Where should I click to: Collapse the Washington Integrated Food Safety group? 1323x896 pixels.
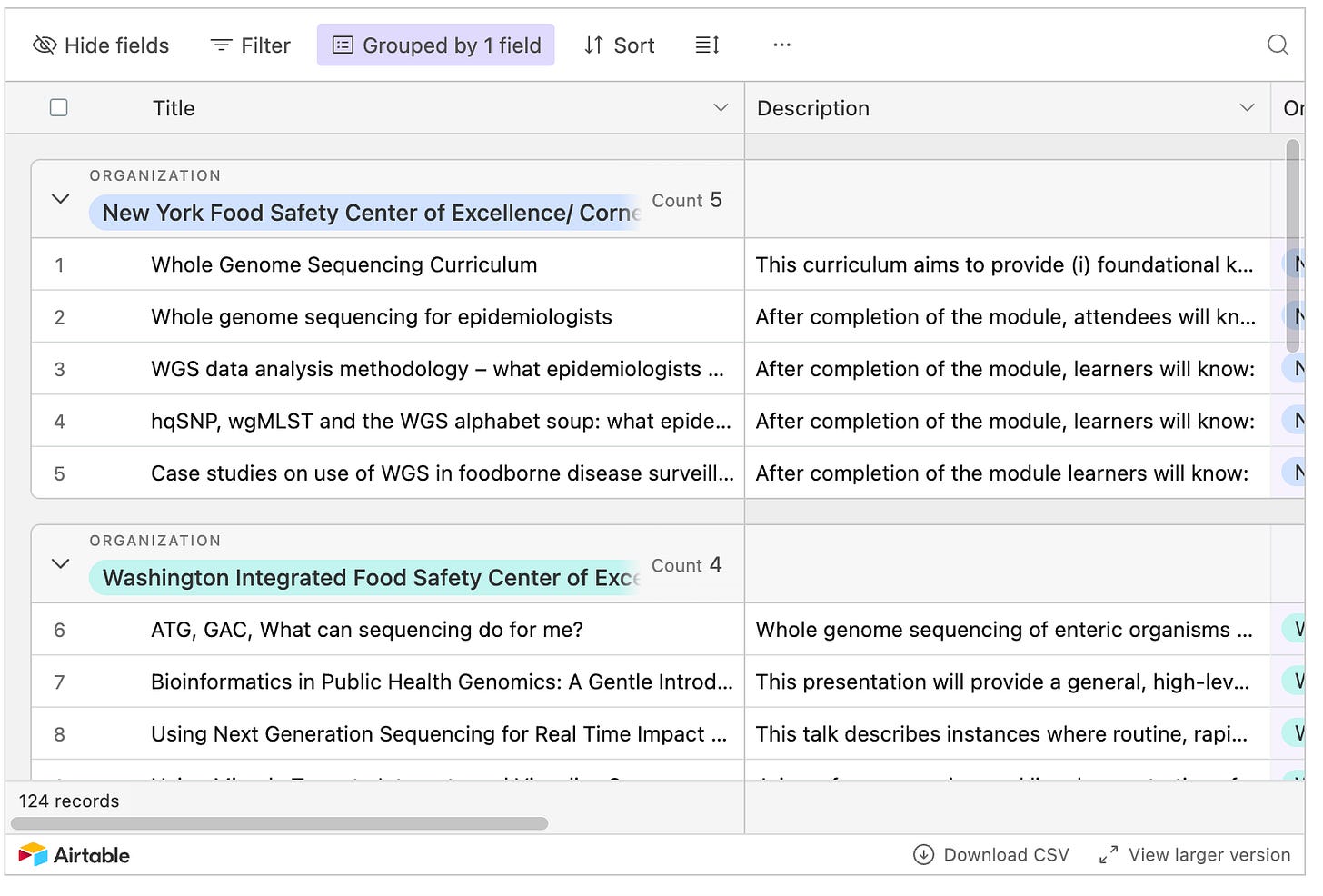pyautogui.click(x=61, y=563)
